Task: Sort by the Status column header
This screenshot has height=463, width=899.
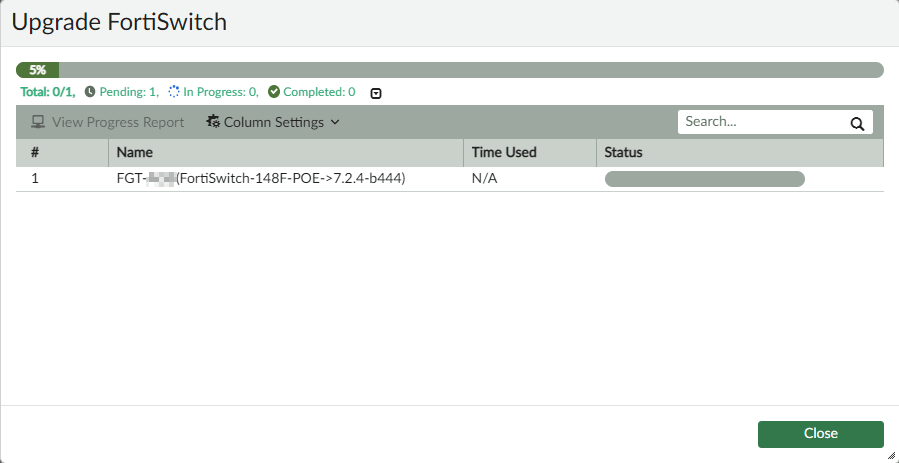Action: pyautogui.click(x=740, y=152)
